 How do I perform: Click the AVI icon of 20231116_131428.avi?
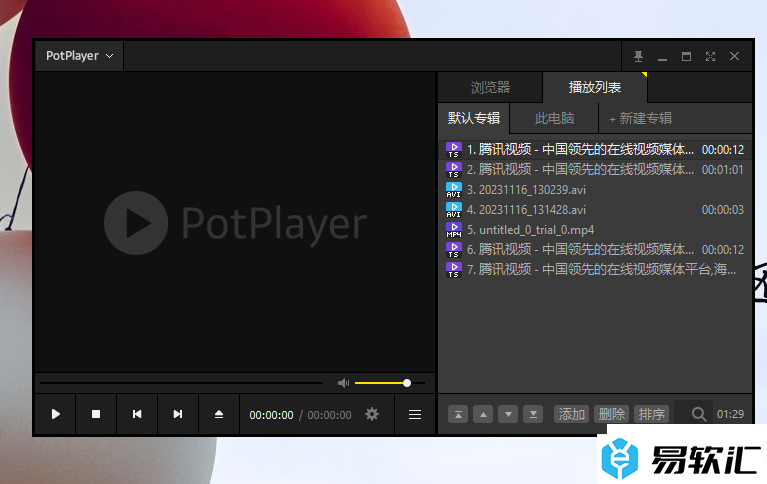(453, 210)
